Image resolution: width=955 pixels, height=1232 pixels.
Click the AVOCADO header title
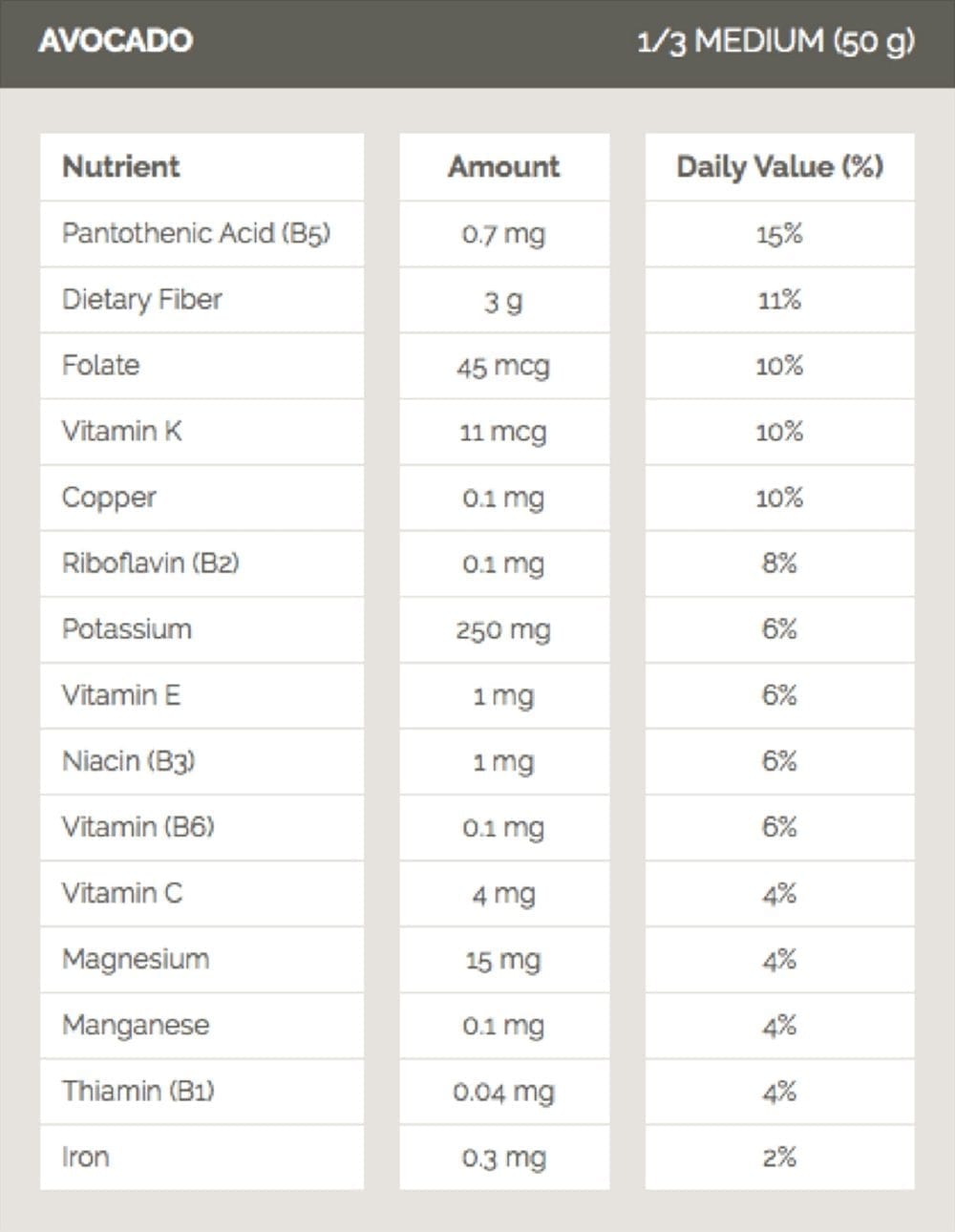tap(116, 41)
